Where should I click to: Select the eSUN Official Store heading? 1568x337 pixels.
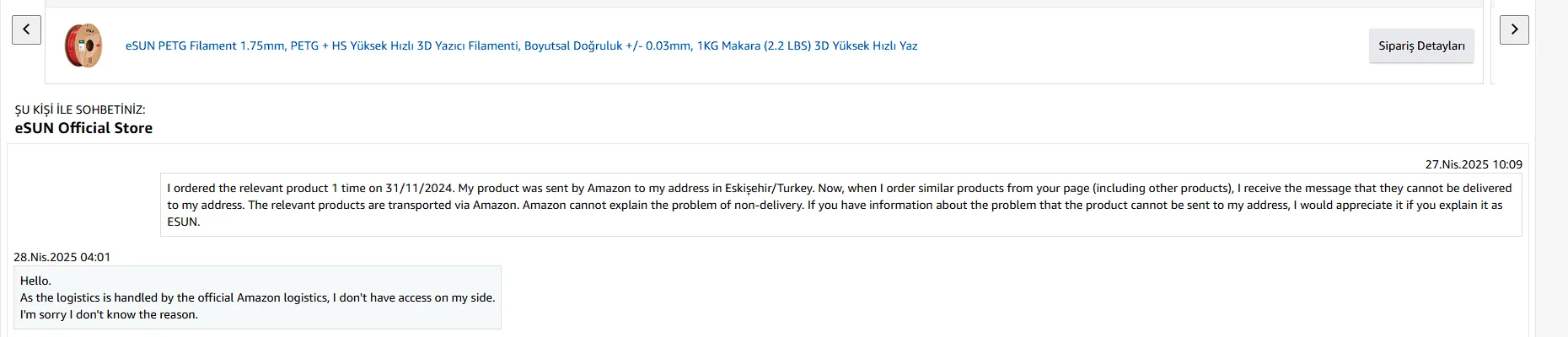pyautogui.click(x=83, y=128)
